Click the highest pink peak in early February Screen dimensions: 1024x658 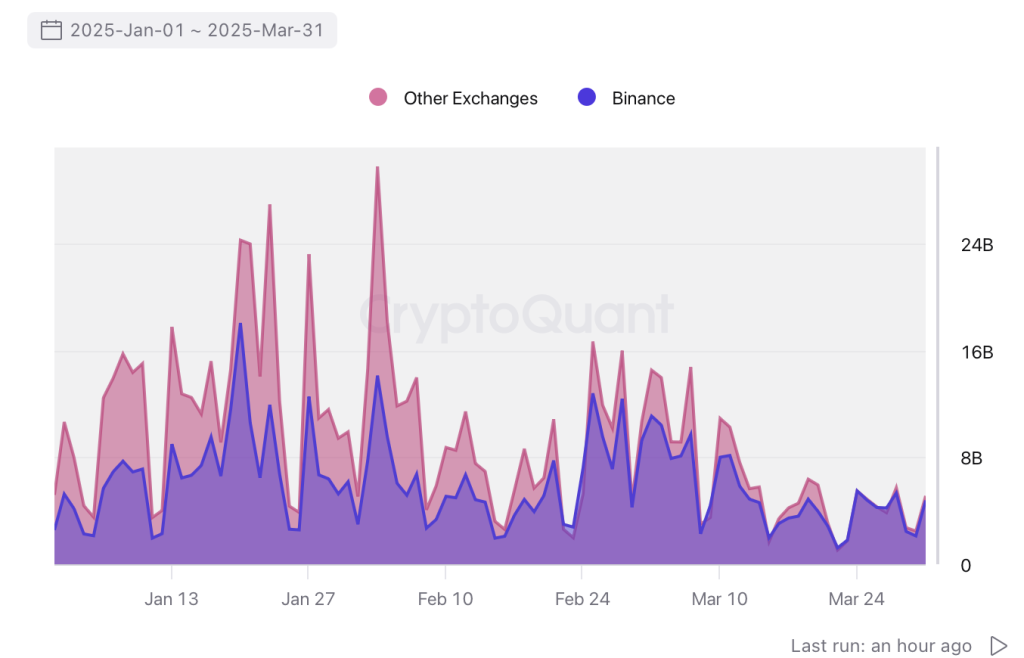(377, 168)
